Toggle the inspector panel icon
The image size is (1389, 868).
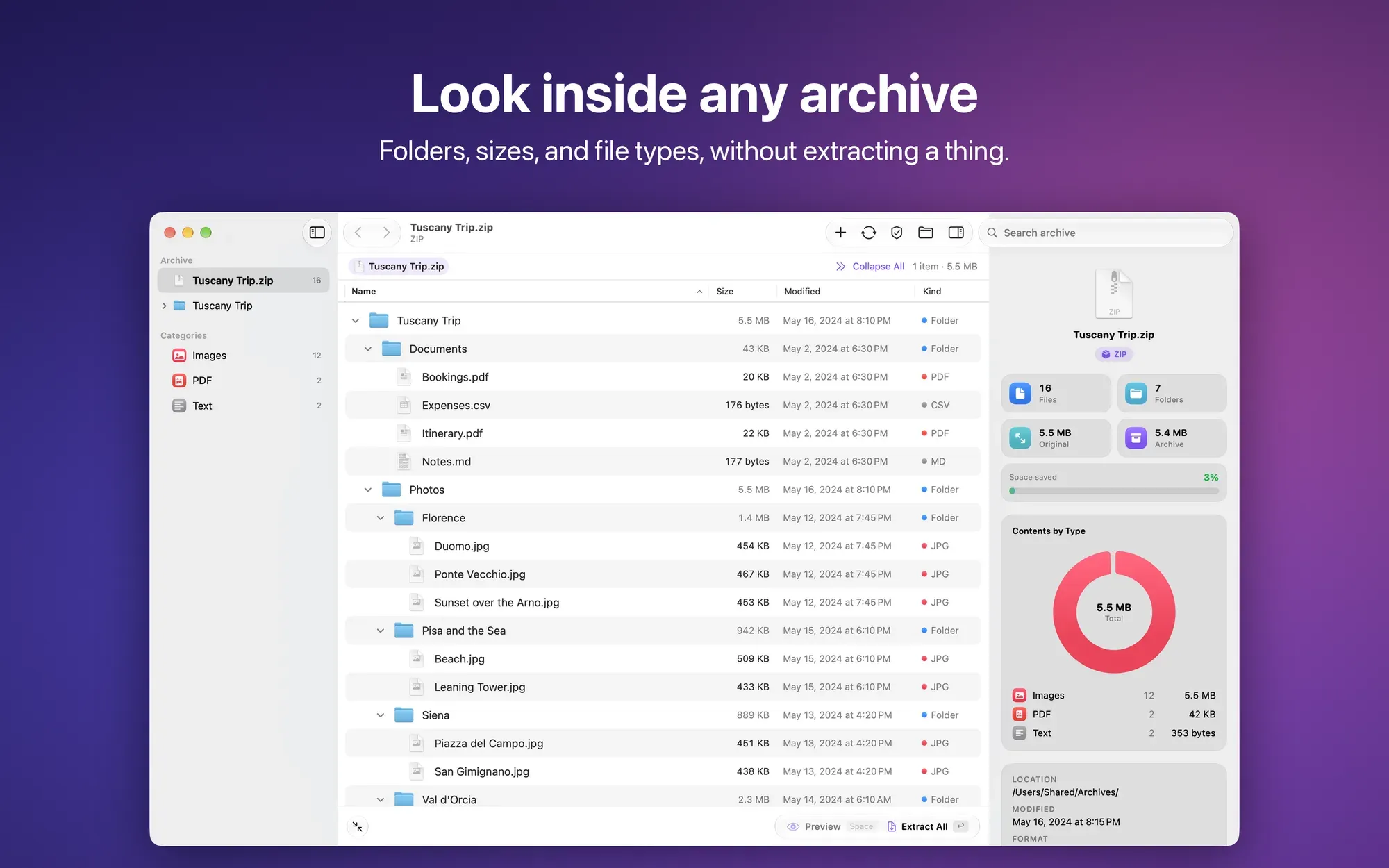click(x=956, y=233)
